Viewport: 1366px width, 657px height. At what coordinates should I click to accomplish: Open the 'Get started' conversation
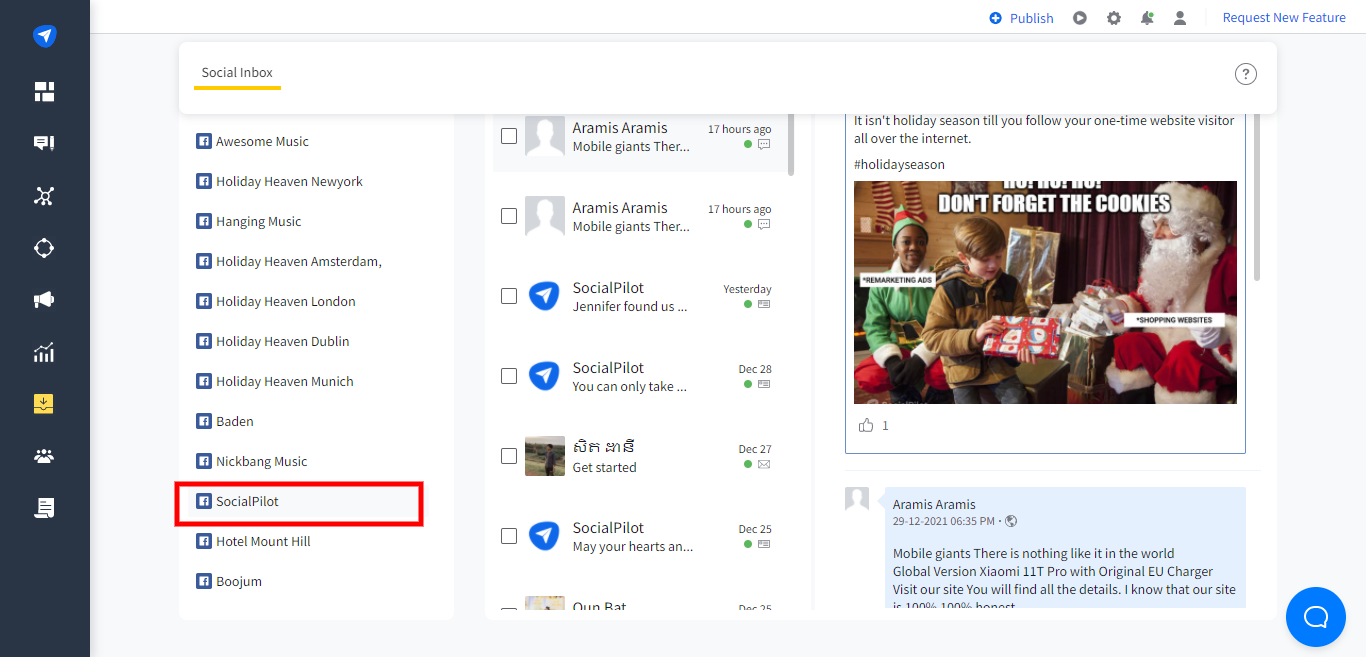640,456
